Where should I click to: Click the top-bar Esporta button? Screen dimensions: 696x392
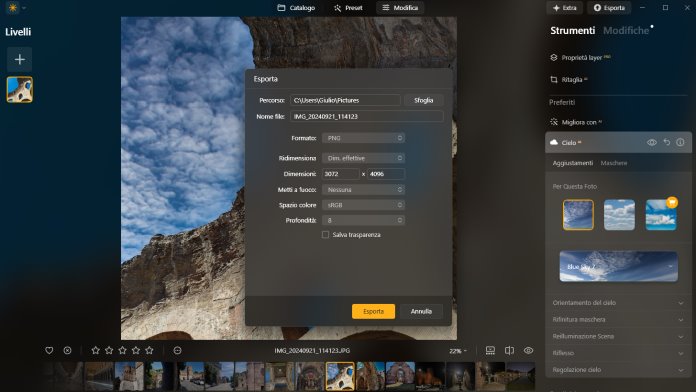(x=609, y=8)
